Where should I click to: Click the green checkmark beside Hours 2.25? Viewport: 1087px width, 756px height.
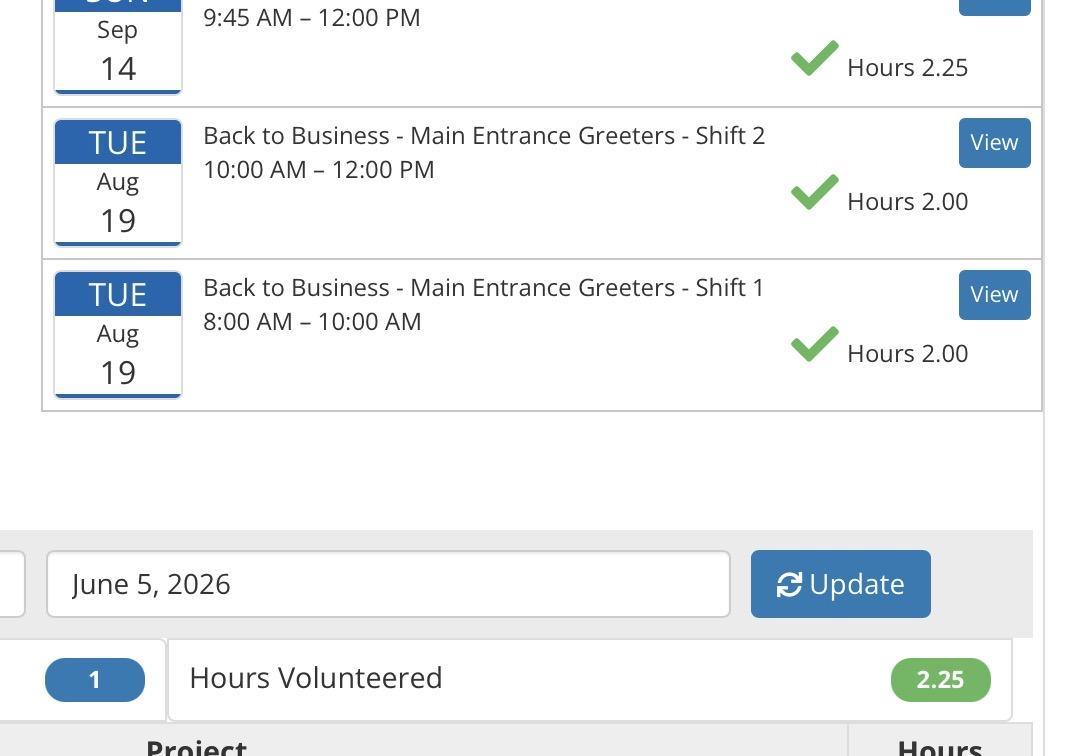pos(814,59)
